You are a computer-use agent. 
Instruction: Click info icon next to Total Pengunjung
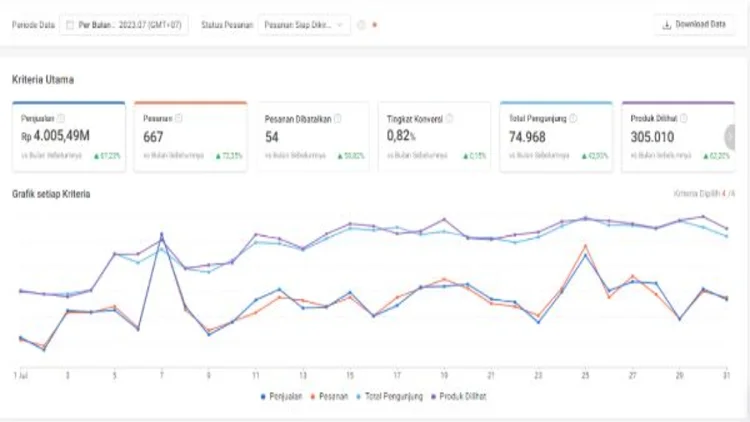[573, 118]
